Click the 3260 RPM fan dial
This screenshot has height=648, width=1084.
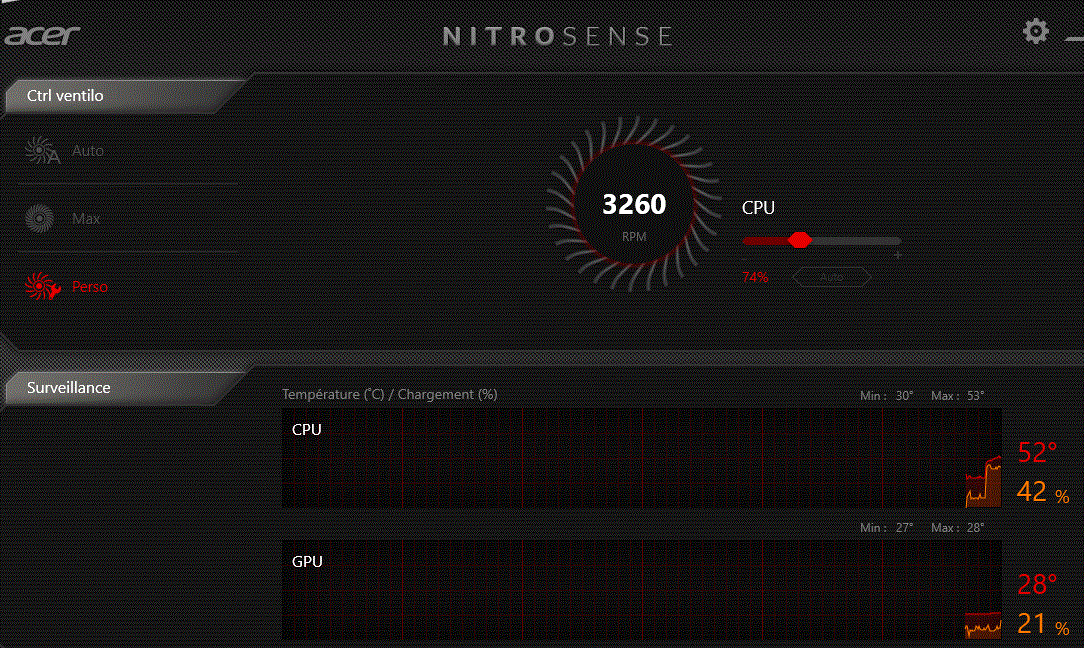(633, 205)
